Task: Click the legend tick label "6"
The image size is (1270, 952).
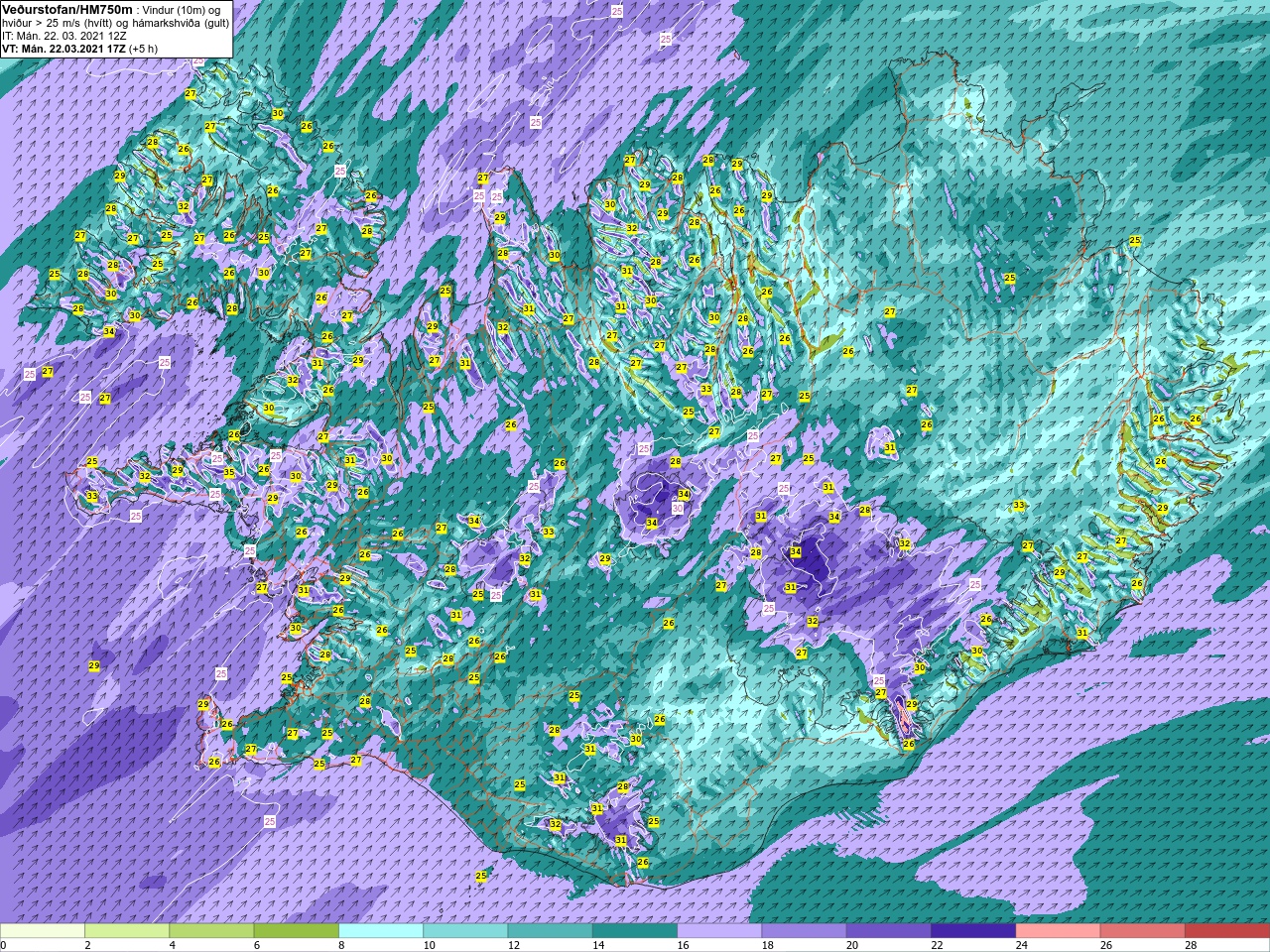Action: click(x=257, y=945)
